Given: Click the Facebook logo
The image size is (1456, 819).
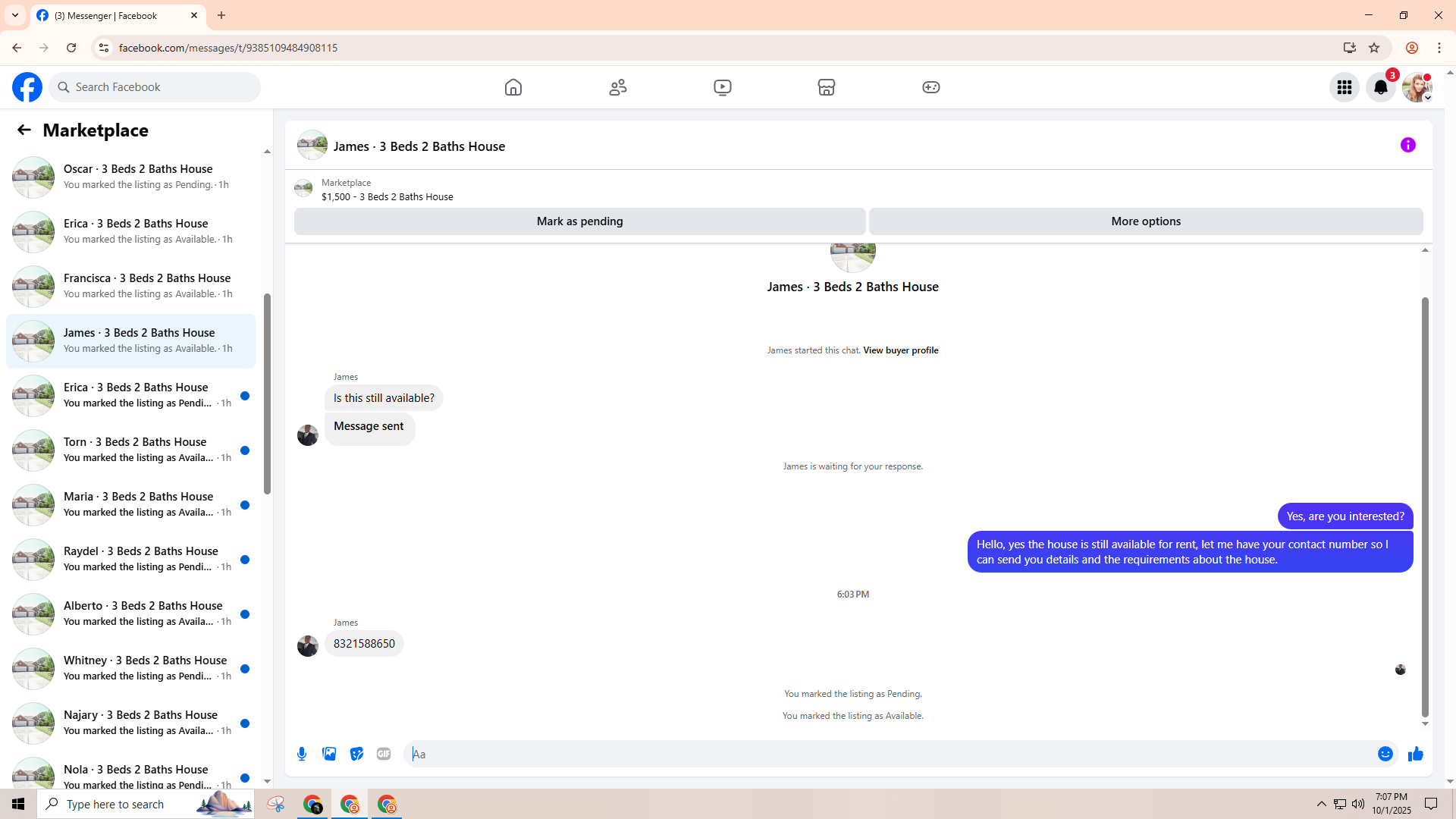Looking at the screenshot, I should click(27, 87).
